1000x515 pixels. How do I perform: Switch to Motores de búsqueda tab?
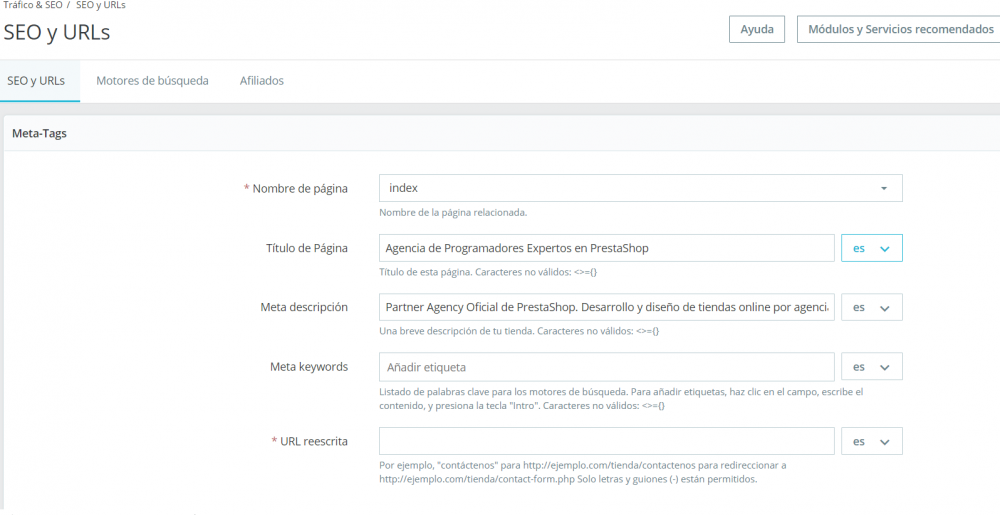pos(152,81)
